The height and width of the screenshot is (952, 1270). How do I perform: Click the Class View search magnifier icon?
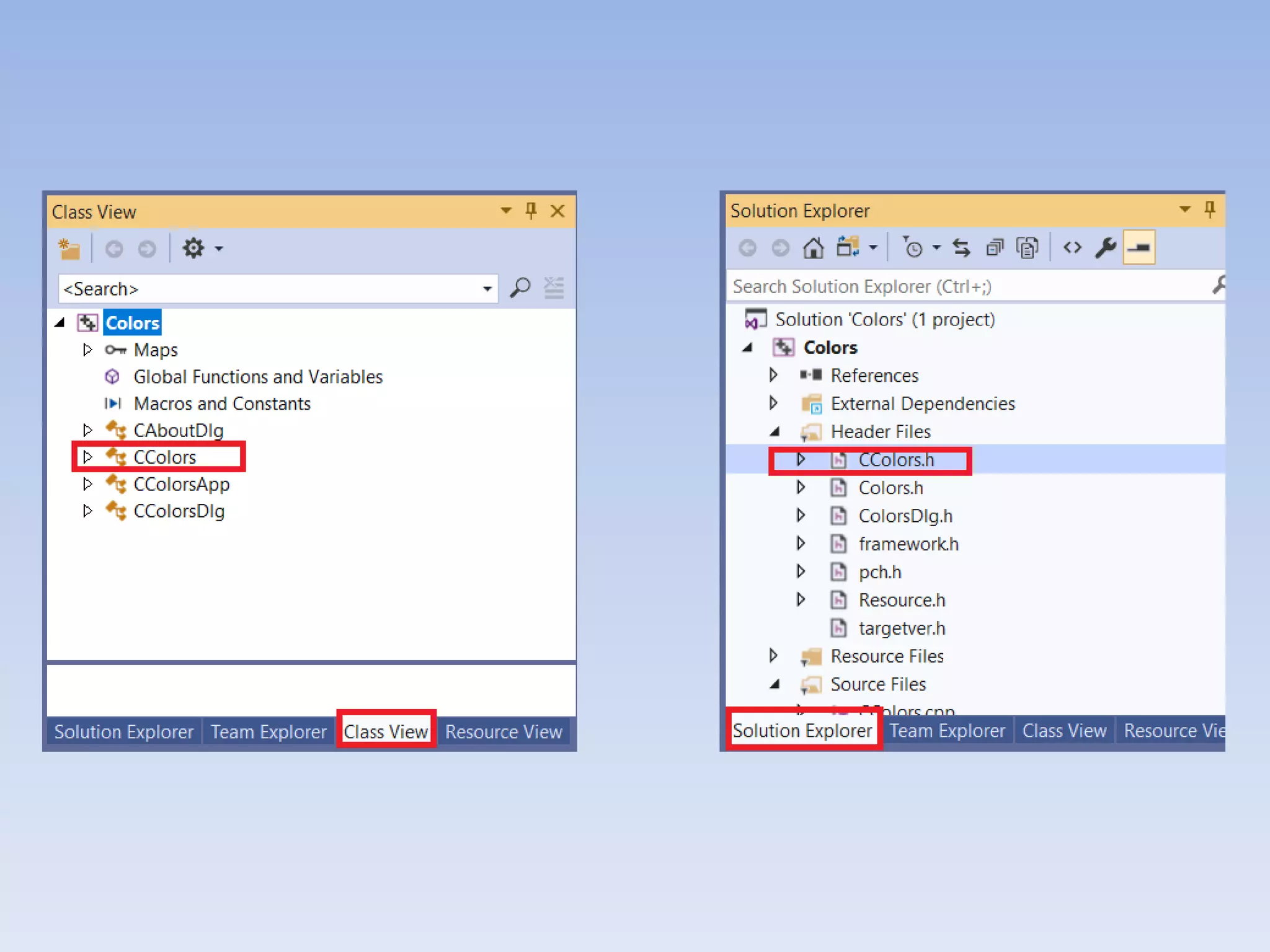tap(520, 288)
